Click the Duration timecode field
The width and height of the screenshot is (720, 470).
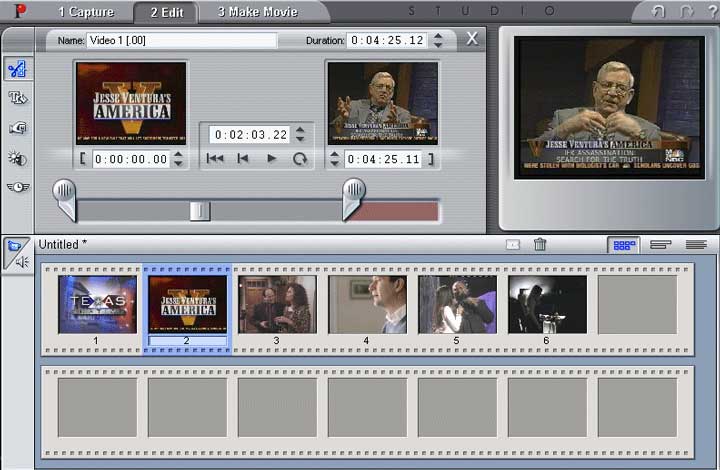pyautogui.click(x=387, y=40)
